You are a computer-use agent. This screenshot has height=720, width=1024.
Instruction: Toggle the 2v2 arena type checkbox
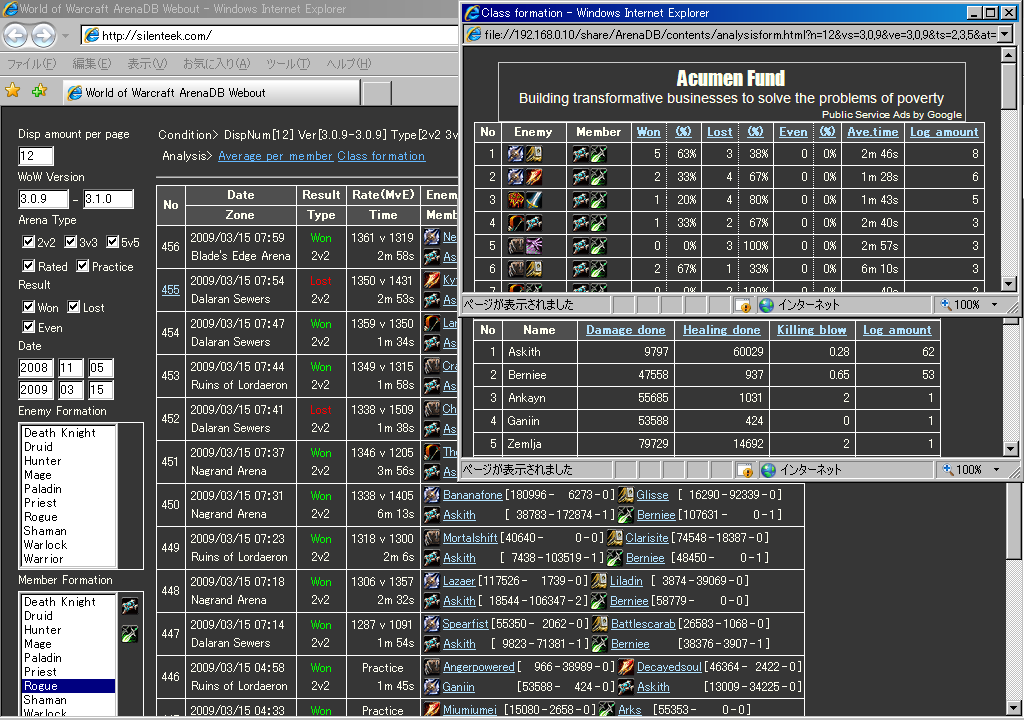(x=28, y=242)
